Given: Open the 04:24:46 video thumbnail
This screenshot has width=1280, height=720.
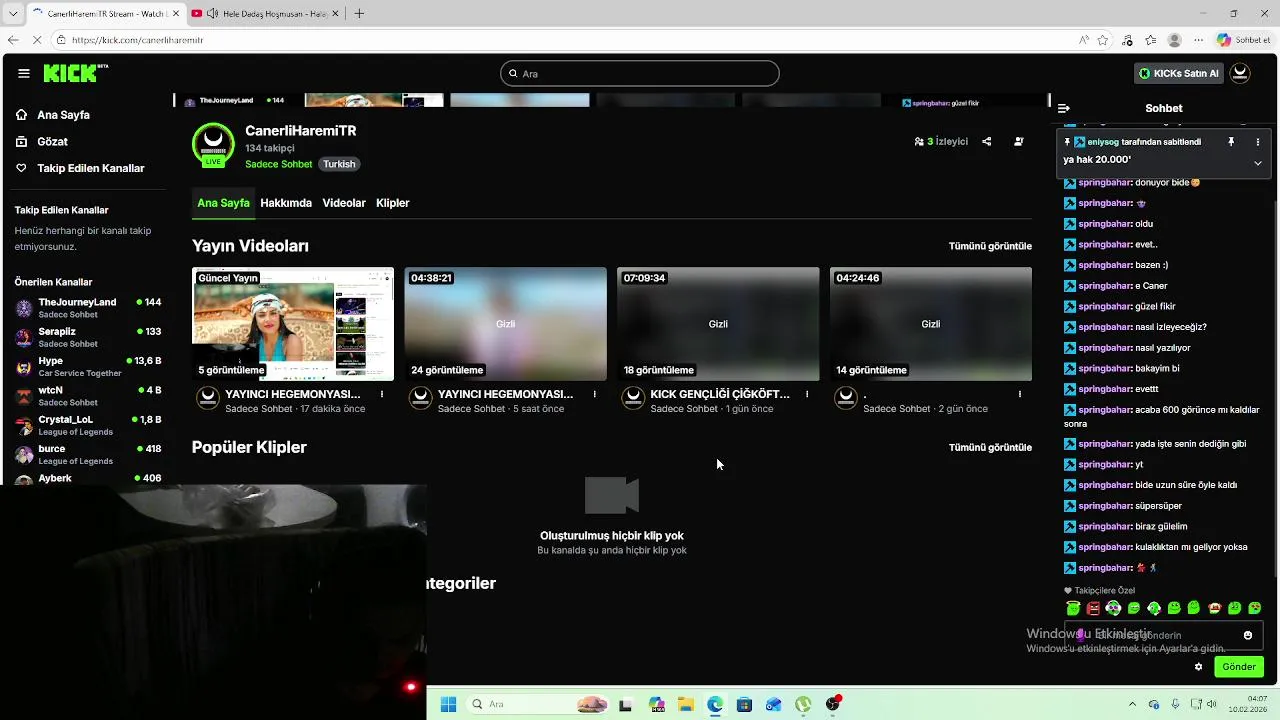Looking at the screenshot, I should click(931, 324).
